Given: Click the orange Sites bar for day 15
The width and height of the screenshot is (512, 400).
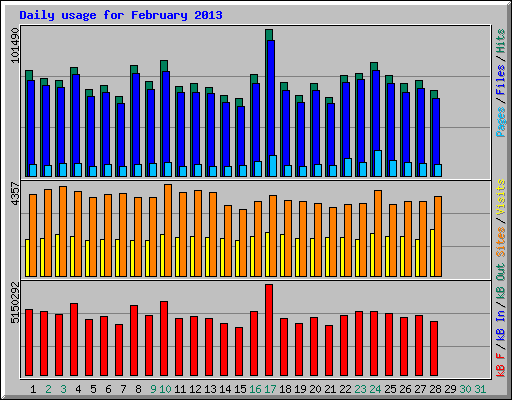Looking at the screenshot, I should point(243,243).
